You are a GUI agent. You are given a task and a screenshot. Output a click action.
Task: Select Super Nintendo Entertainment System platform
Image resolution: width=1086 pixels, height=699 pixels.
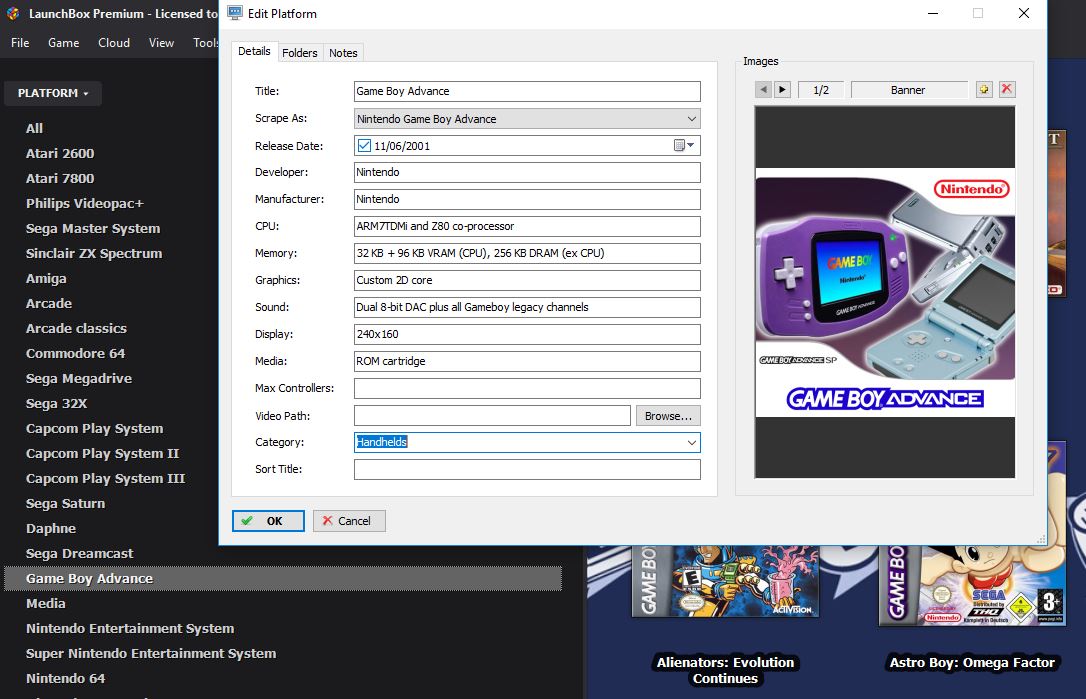coord(151,653)
